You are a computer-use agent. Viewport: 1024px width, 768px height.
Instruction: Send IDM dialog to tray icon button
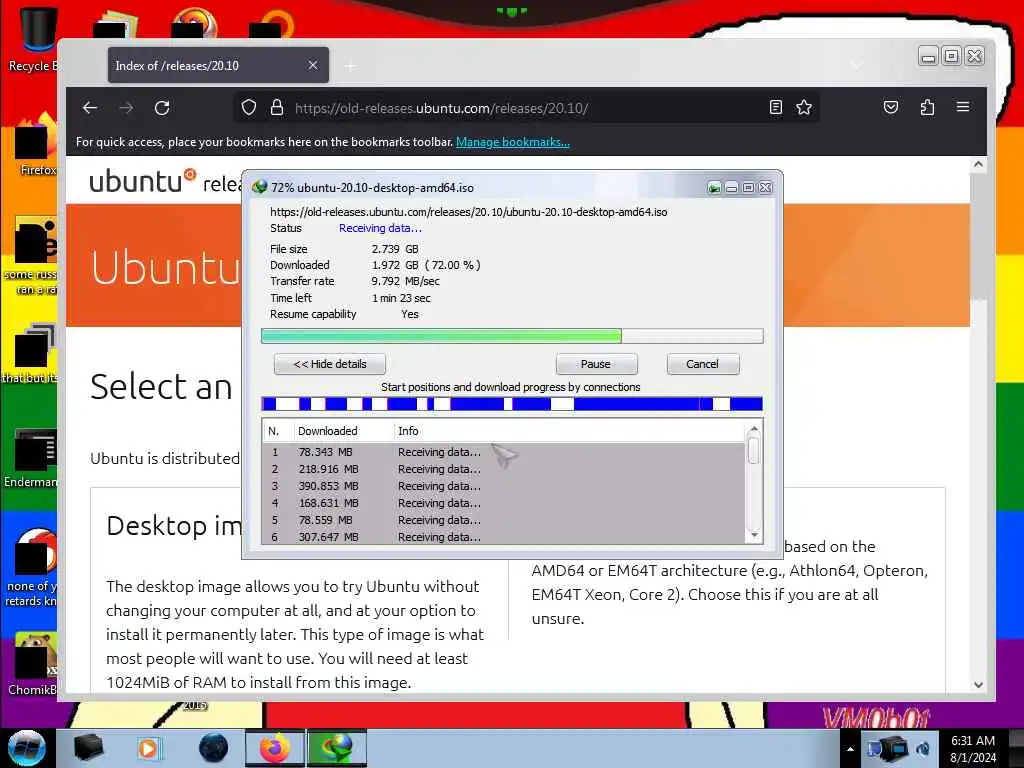714,188
